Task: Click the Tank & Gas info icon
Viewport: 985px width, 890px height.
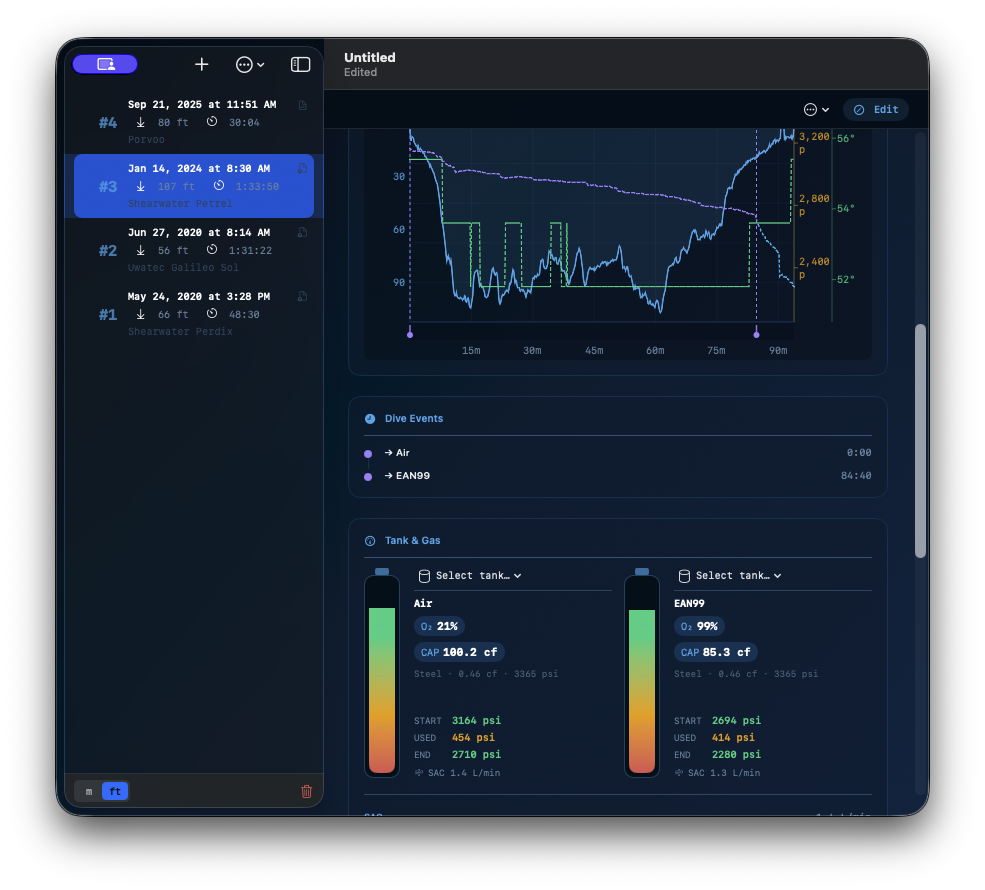Action: (x=370, y=541)
